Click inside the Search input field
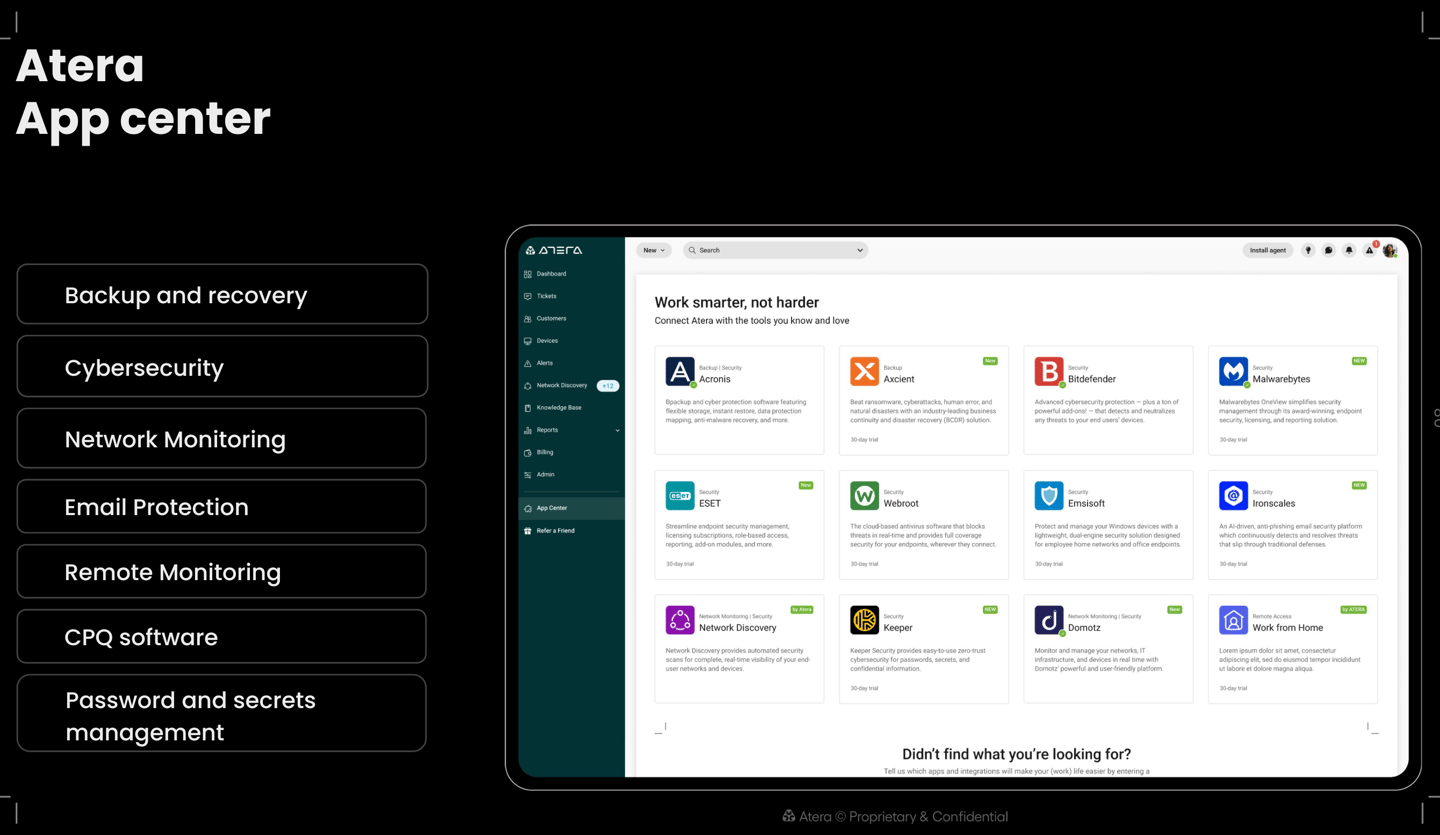 pos(775,250)
